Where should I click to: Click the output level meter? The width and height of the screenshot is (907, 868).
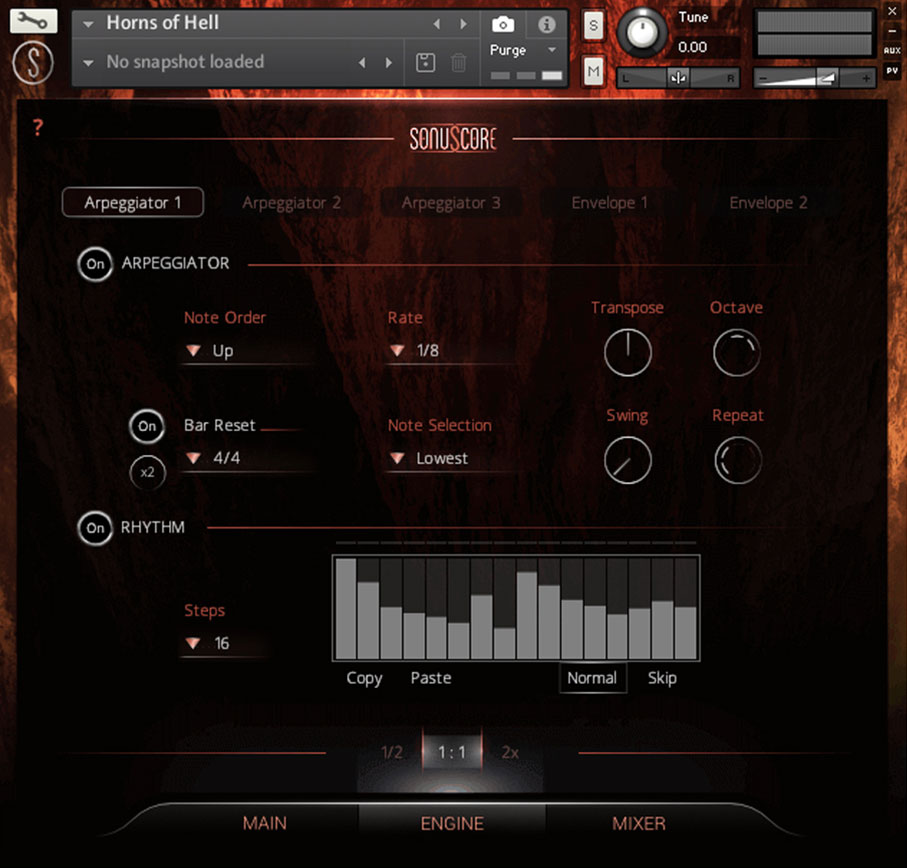click(814, 34)
